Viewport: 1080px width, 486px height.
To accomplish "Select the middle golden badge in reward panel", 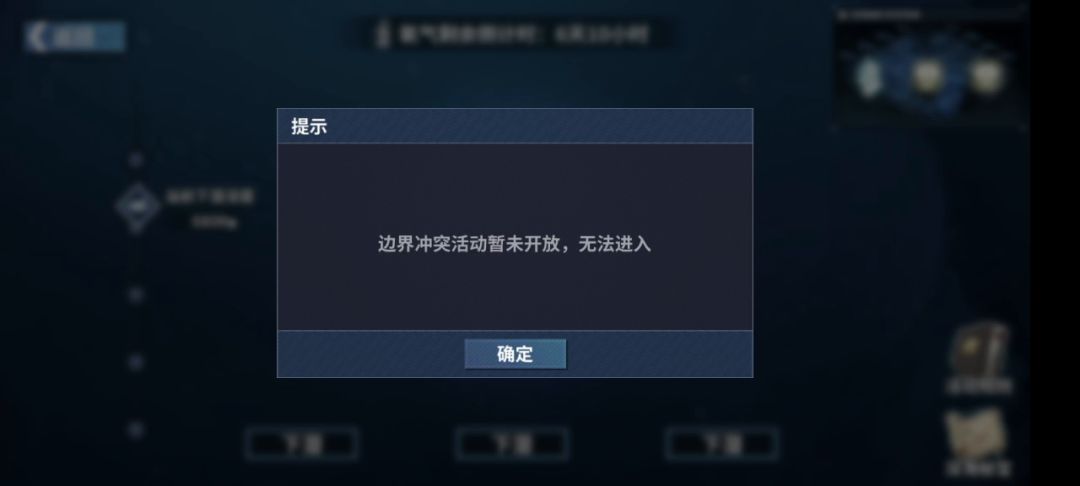I will click(x=926, y=76).
